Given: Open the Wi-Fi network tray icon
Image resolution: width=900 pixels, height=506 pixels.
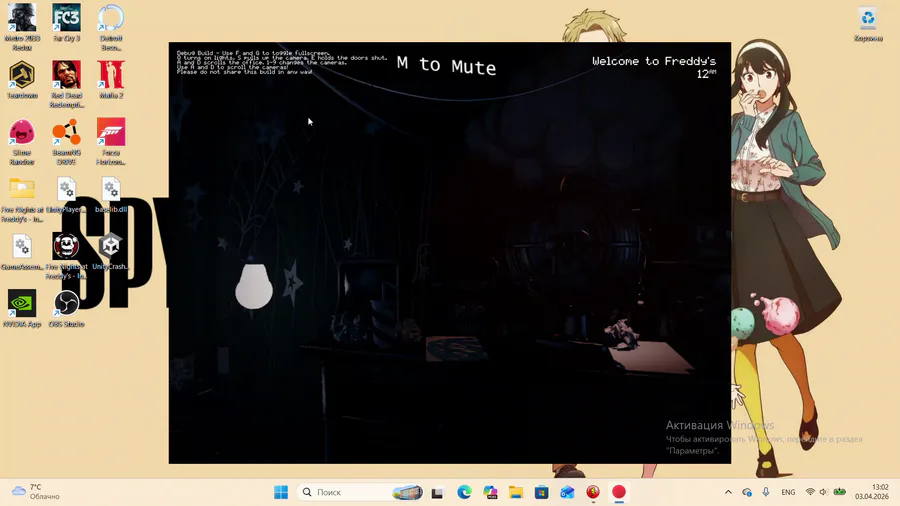Looking at the screenshot, I should (x=810, y=492).
